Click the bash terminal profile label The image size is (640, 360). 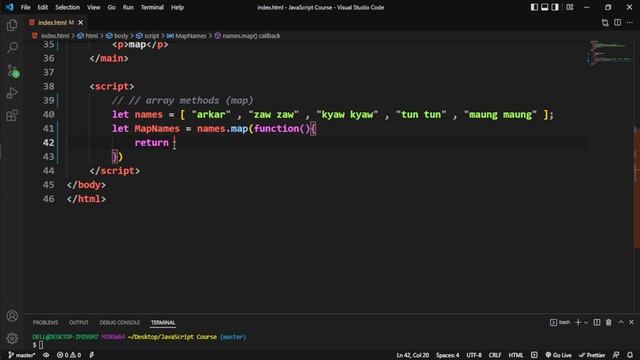click(x=560, y=322)
